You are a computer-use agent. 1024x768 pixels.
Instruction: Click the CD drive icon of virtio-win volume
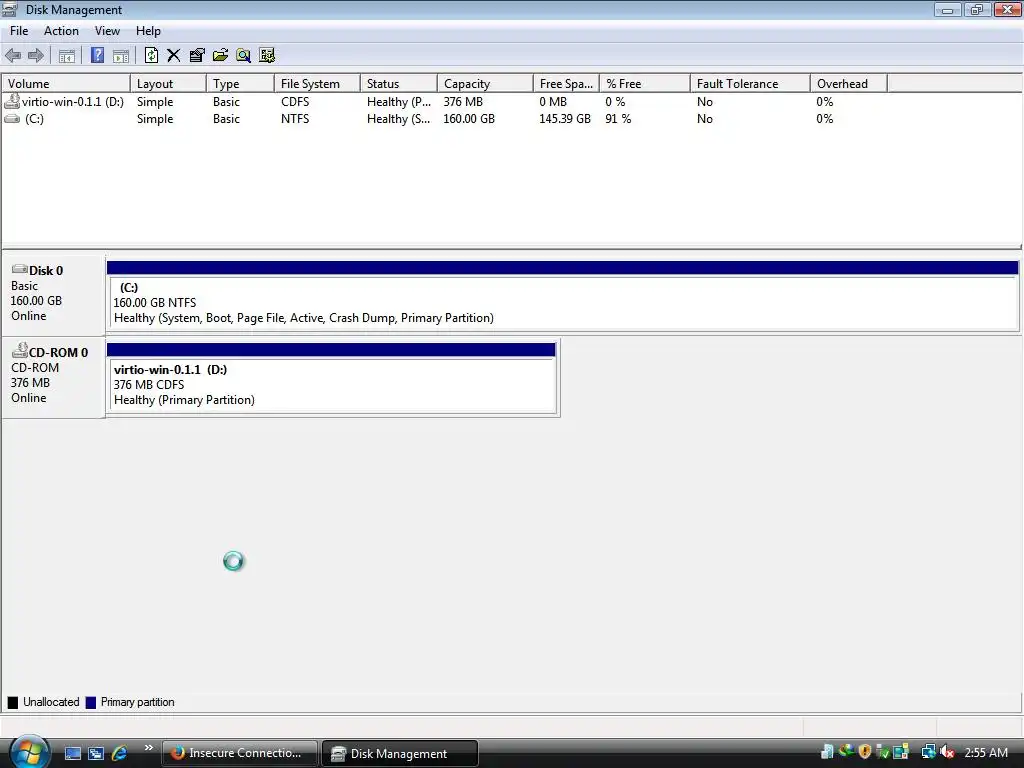point(12,101)
